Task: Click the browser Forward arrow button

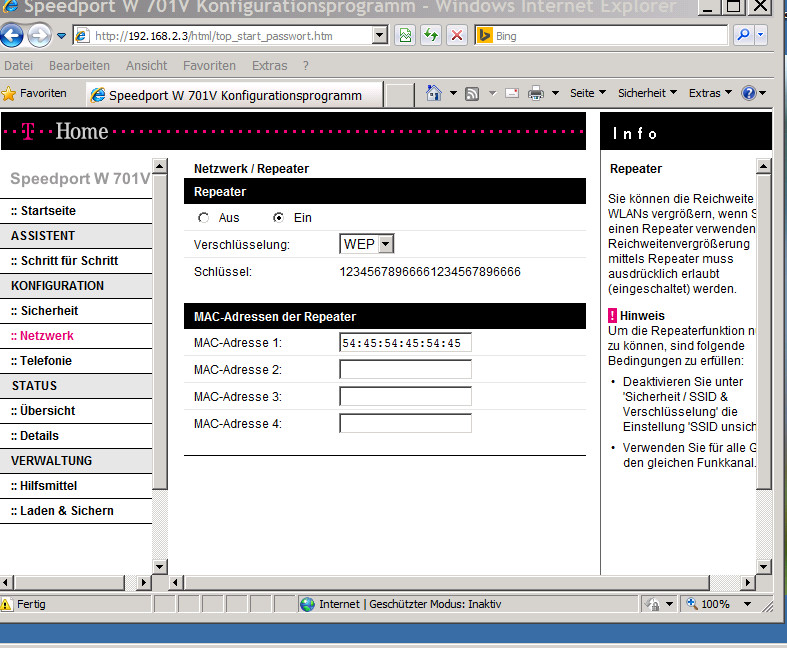Action: coord(39,36)
